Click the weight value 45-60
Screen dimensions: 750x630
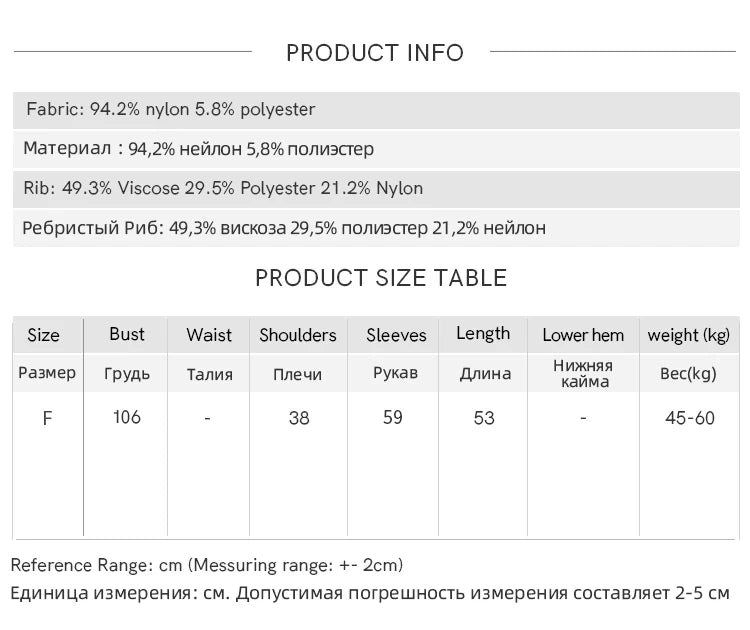coord(690,418)
